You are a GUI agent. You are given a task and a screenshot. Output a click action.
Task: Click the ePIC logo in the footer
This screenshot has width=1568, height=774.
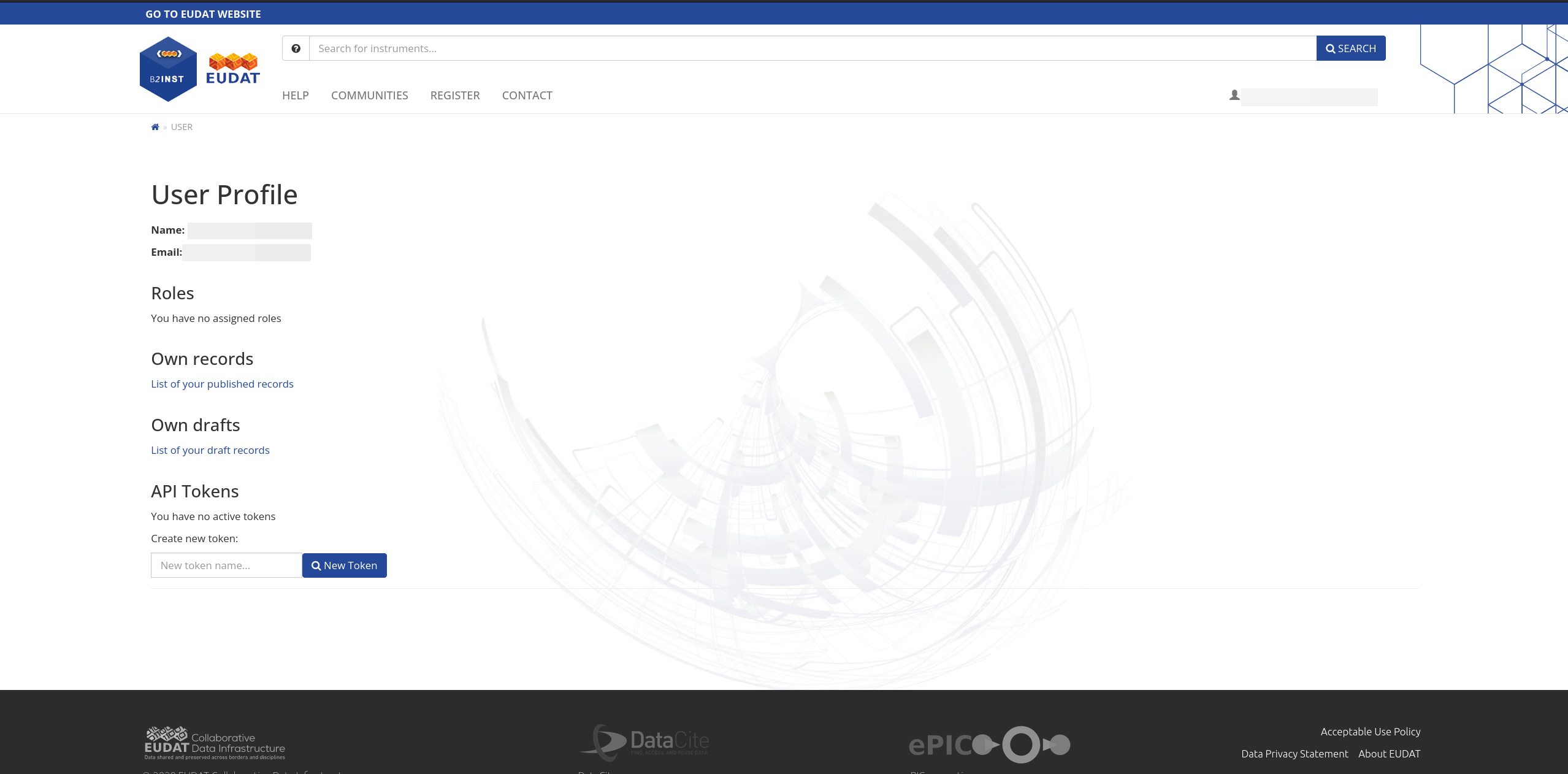pyautogui.click(x=989, y=745)
